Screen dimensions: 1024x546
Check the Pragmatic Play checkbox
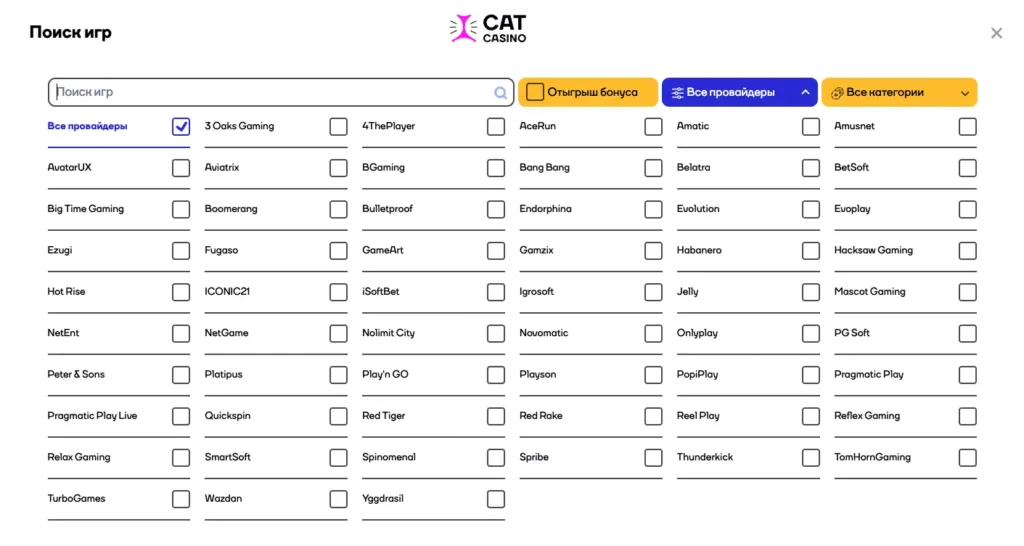point(967,375)
